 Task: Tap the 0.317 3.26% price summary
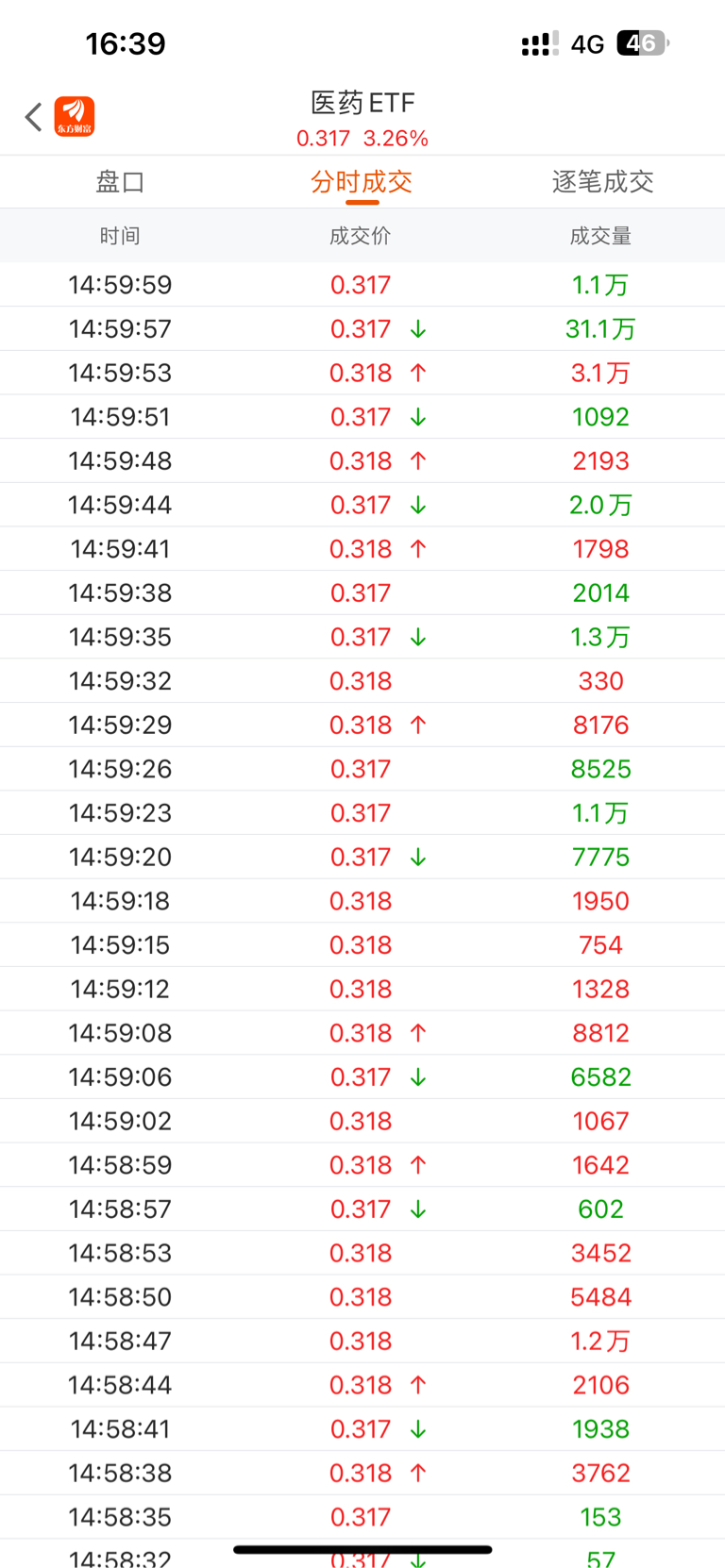[x=362, y=139]
